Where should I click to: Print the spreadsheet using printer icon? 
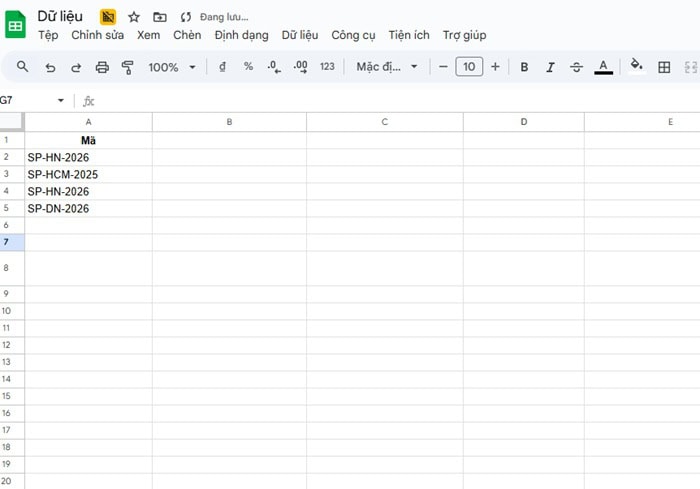point(102,67)
